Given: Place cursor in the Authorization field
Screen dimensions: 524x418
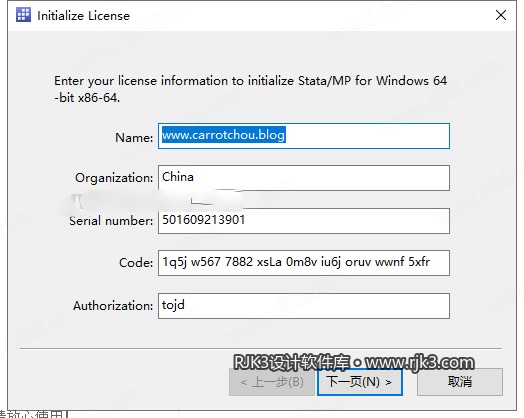Looking at the screenshot, I should (x=304, y=306).
